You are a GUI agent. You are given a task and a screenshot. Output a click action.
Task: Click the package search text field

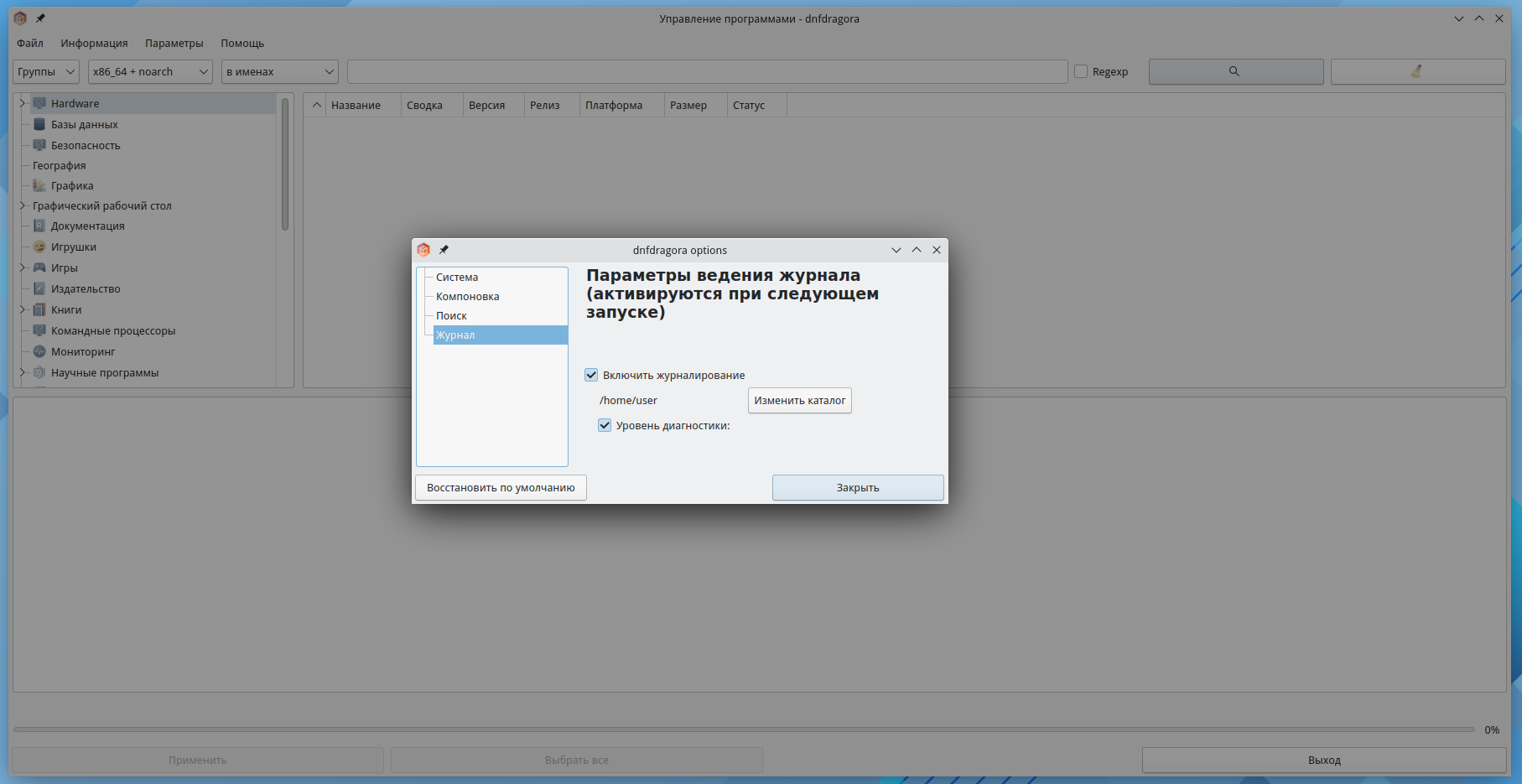click(707, 71)
